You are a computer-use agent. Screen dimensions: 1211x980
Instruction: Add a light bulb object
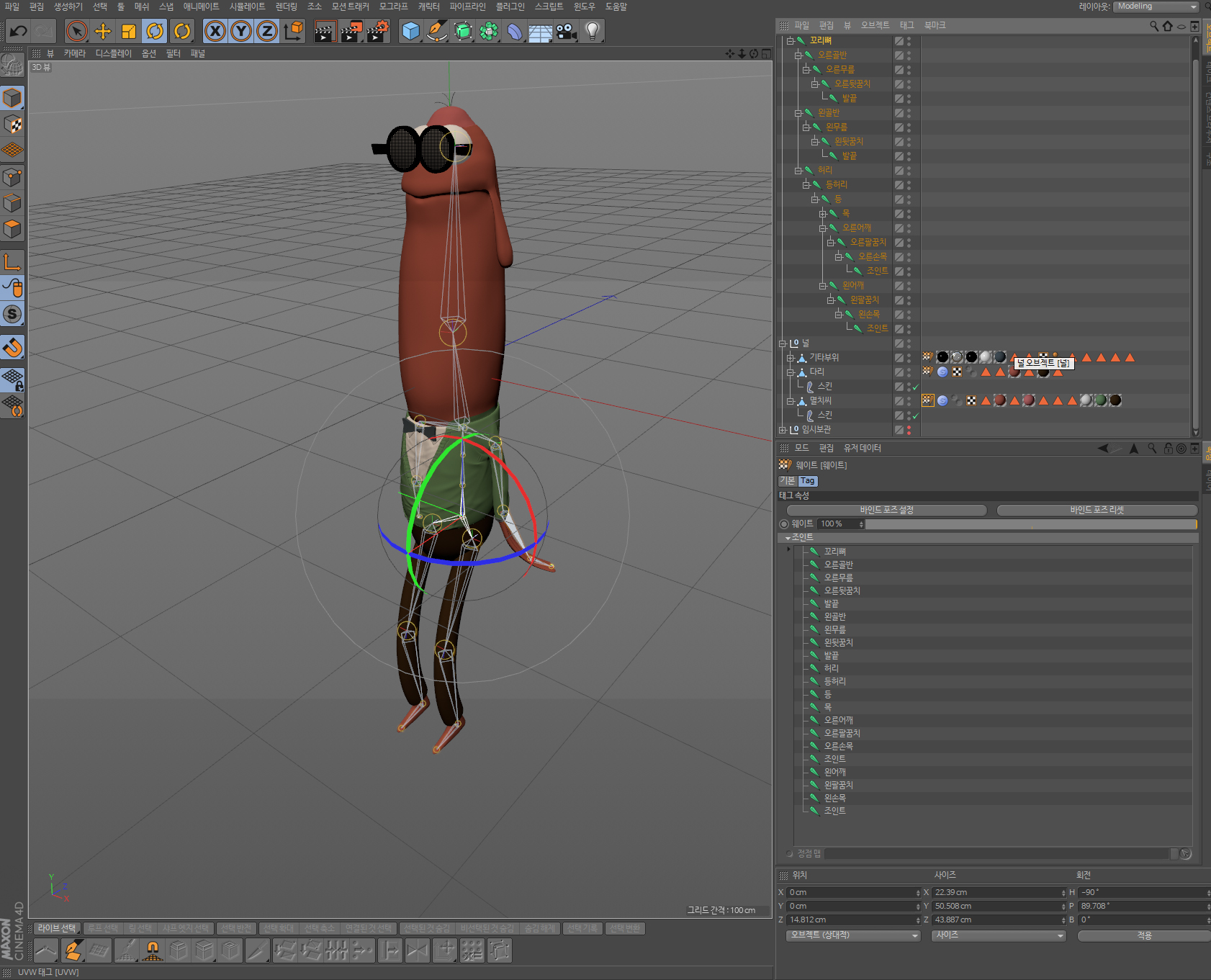(x=593, y=31)
